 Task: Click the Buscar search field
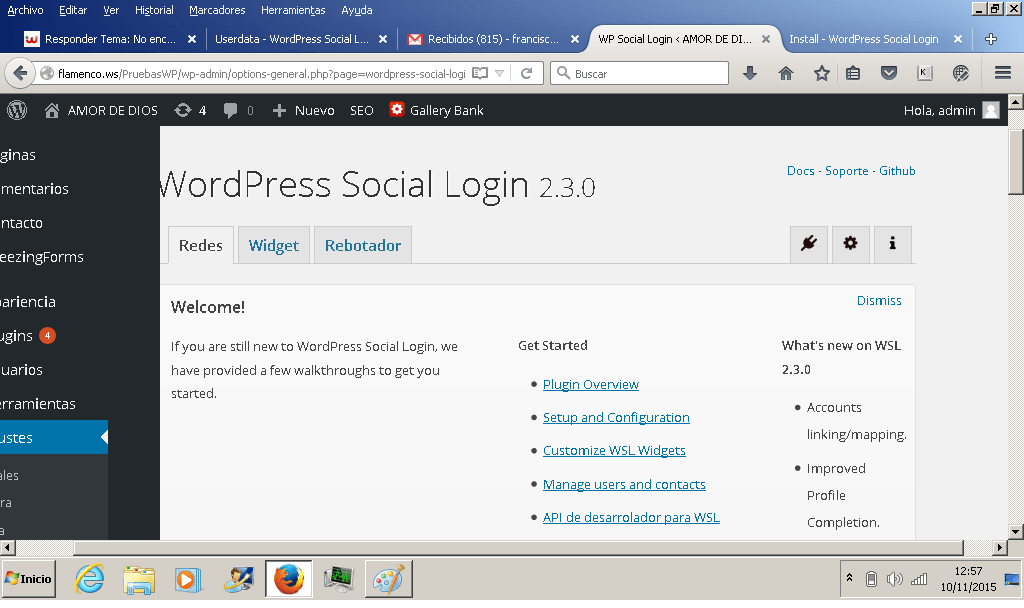click(x=639, y=73)
